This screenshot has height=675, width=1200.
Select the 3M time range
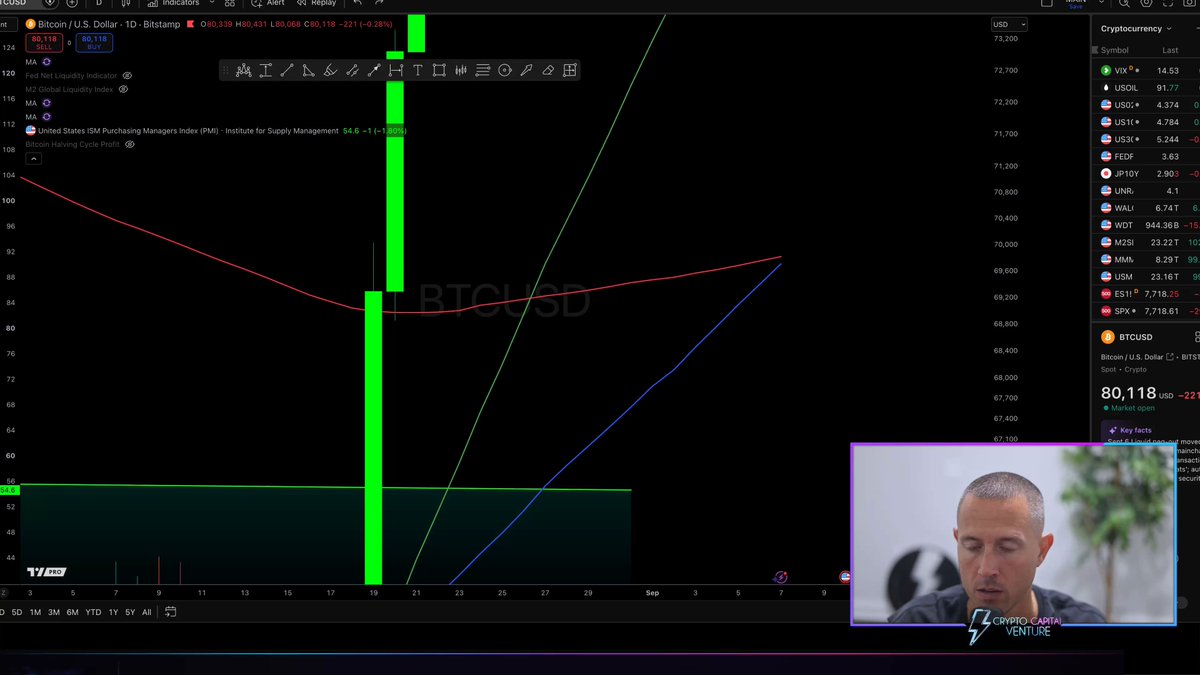tap(54, 612)
